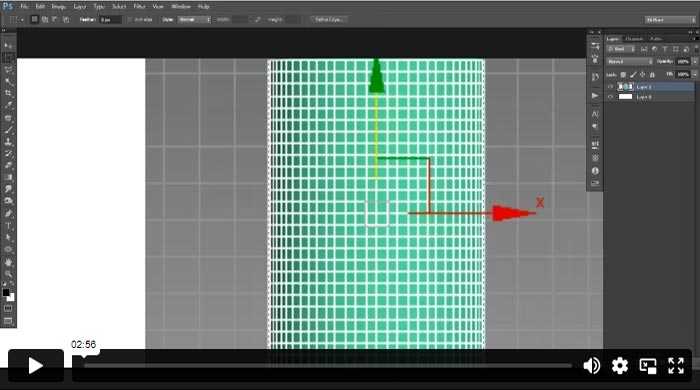Screen dimensions: 700x390
Task: Toggle lock position
Action: pyautogui.click(x=642, y=75)
